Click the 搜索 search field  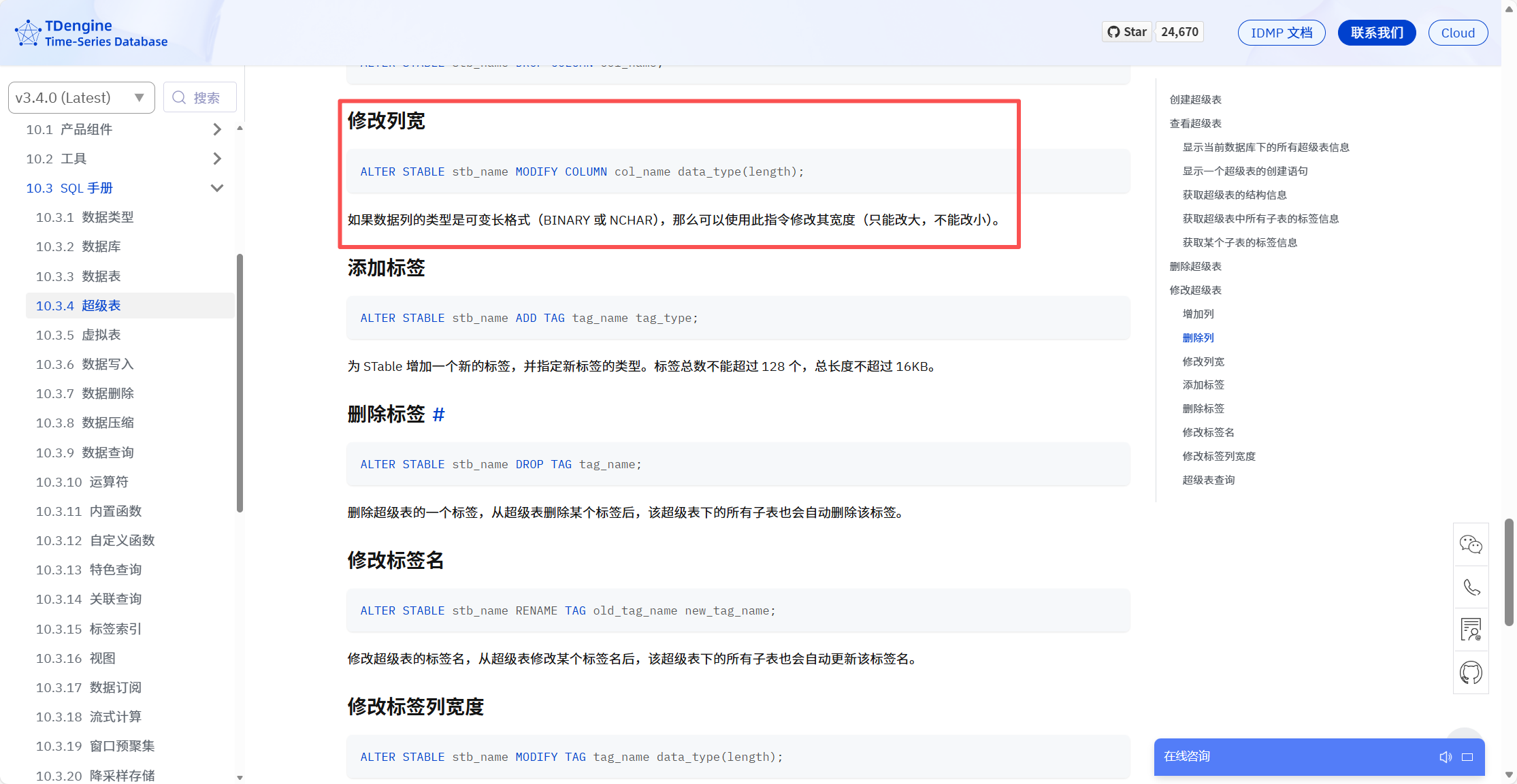(200, 97)
